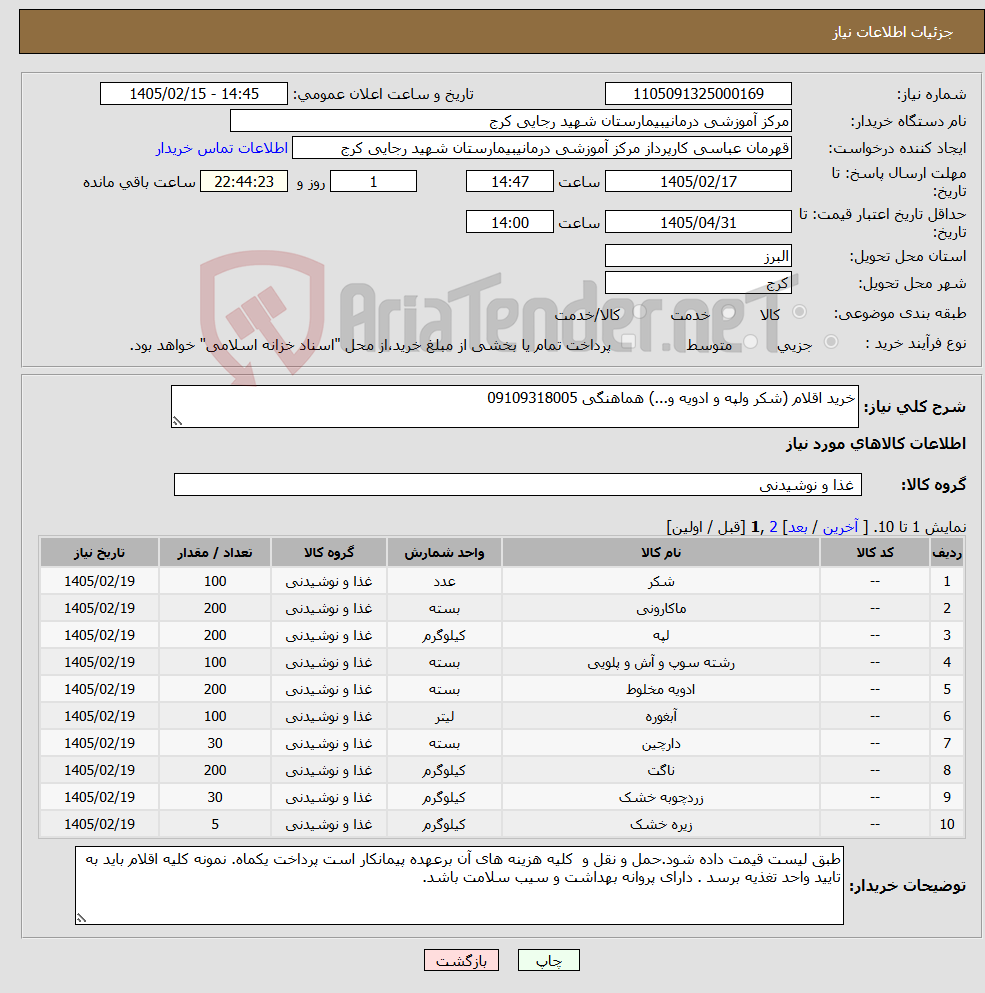985x993 pixels.
Task: Click the واحد شمارش column header
Action: pos(444,552)
